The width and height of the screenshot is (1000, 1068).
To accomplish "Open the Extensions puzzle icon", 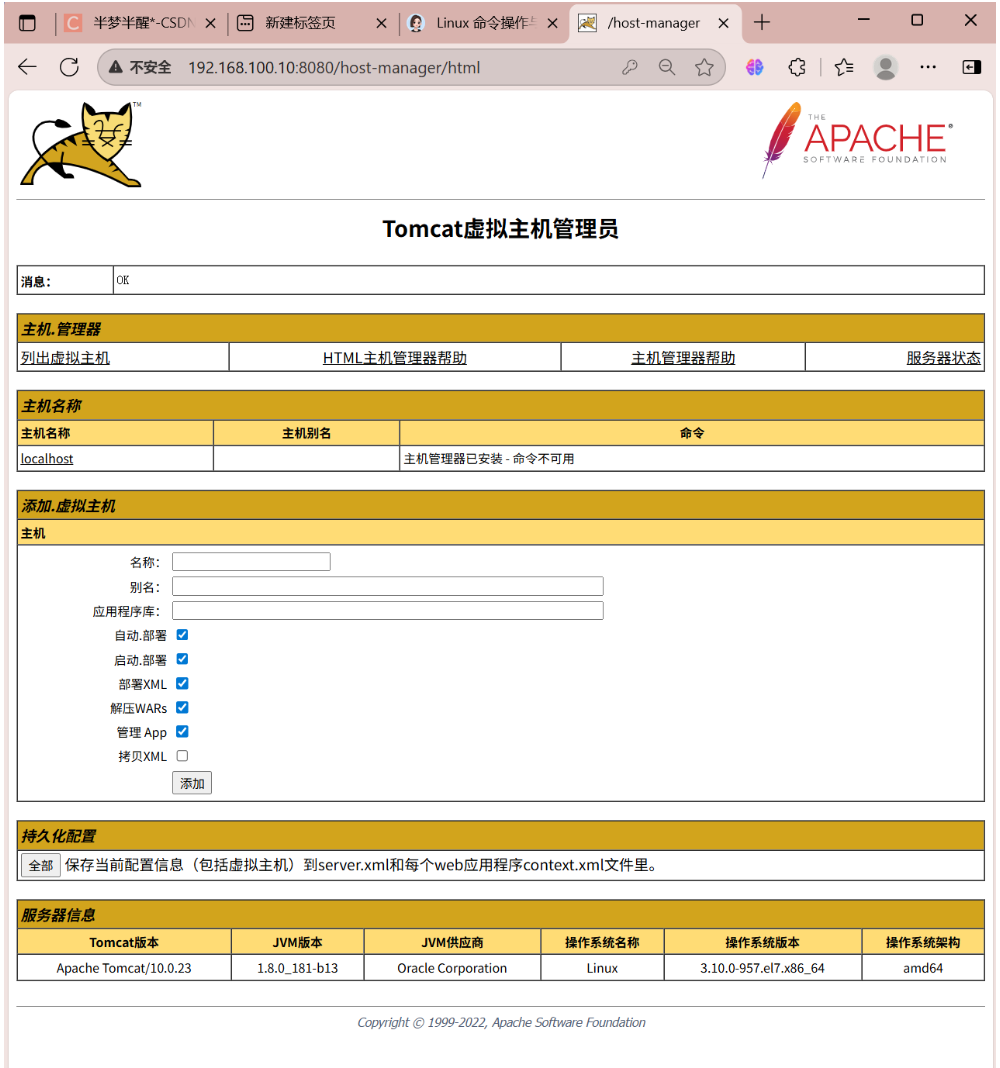I will pyautogui.click(x=797, y=67).
